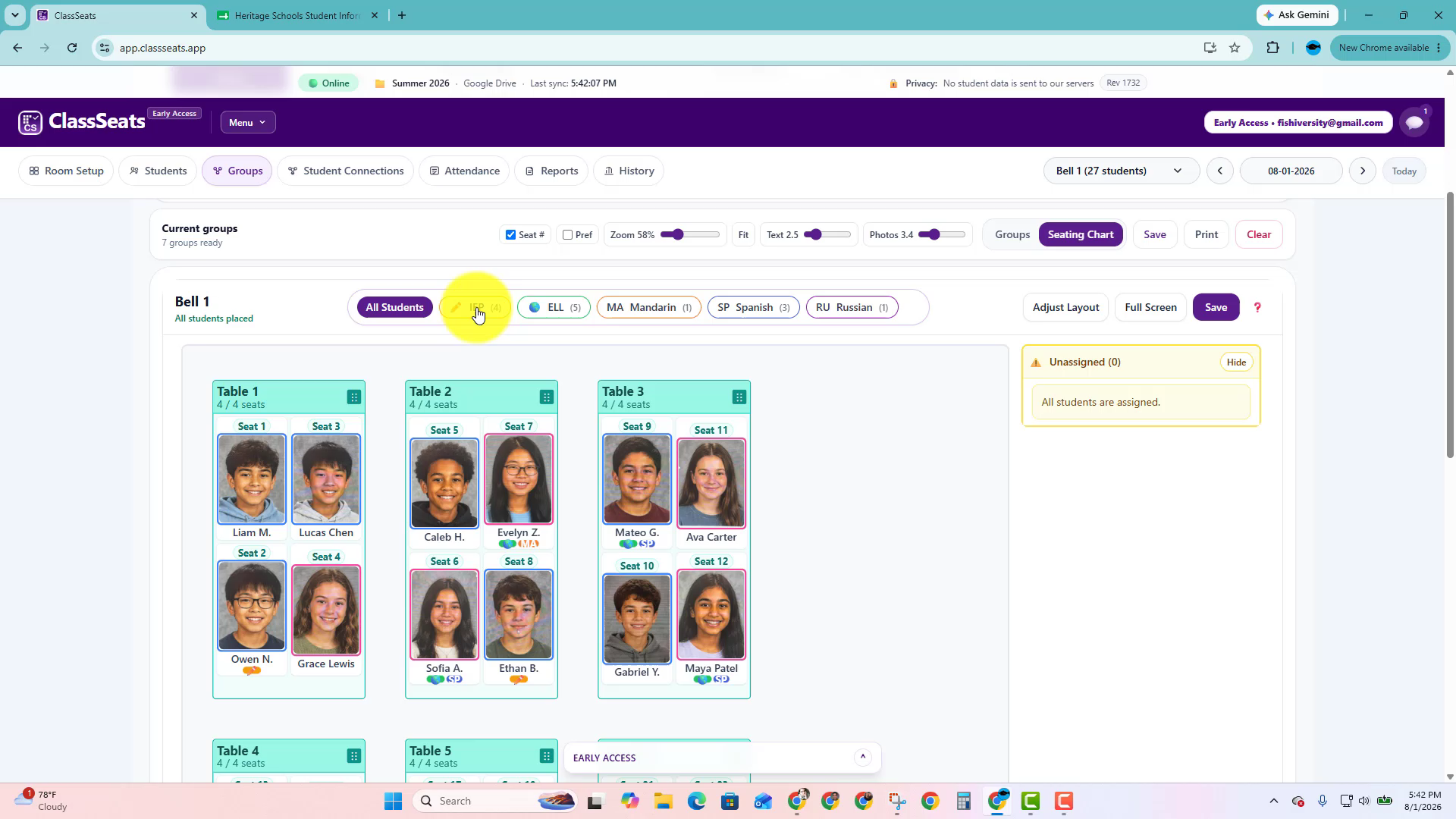The width and height of the screenshot is (1456, 819).
Task: Expand the Early Access panel chevron
Action: (863, 757)
